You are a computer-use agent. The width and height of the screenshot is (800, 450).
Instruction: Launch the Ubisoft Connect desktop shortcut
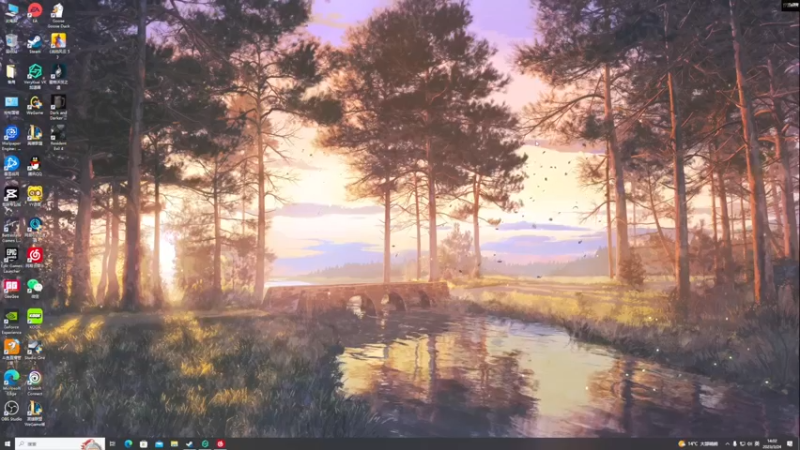click(x=35, y=382)
